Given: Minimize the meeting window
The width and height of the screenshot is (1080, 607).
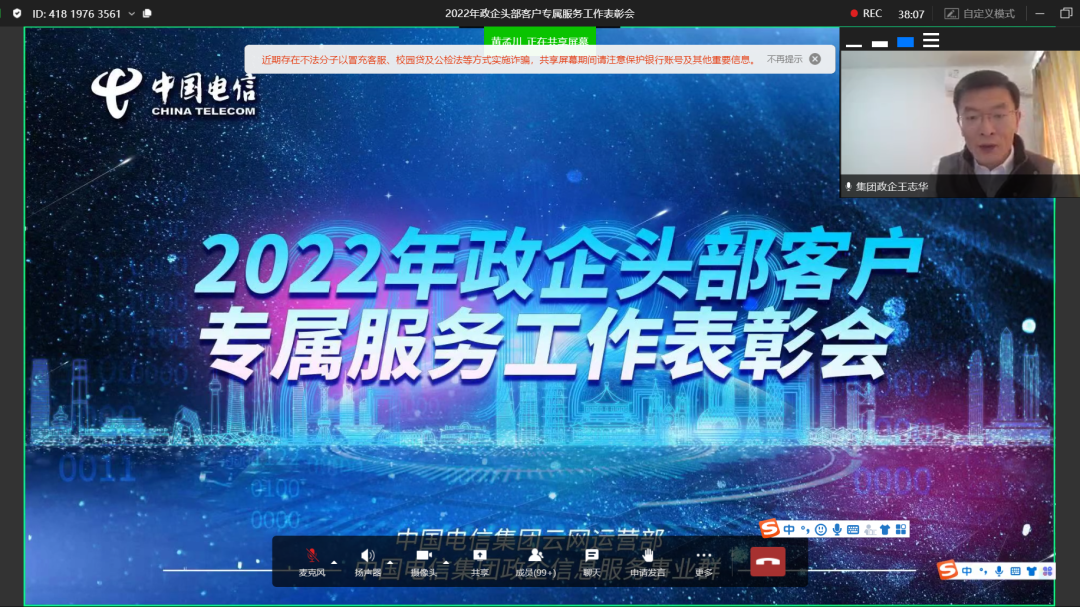Looking at the screenshot, I should pyautogui.click(x=1040, y=13).
